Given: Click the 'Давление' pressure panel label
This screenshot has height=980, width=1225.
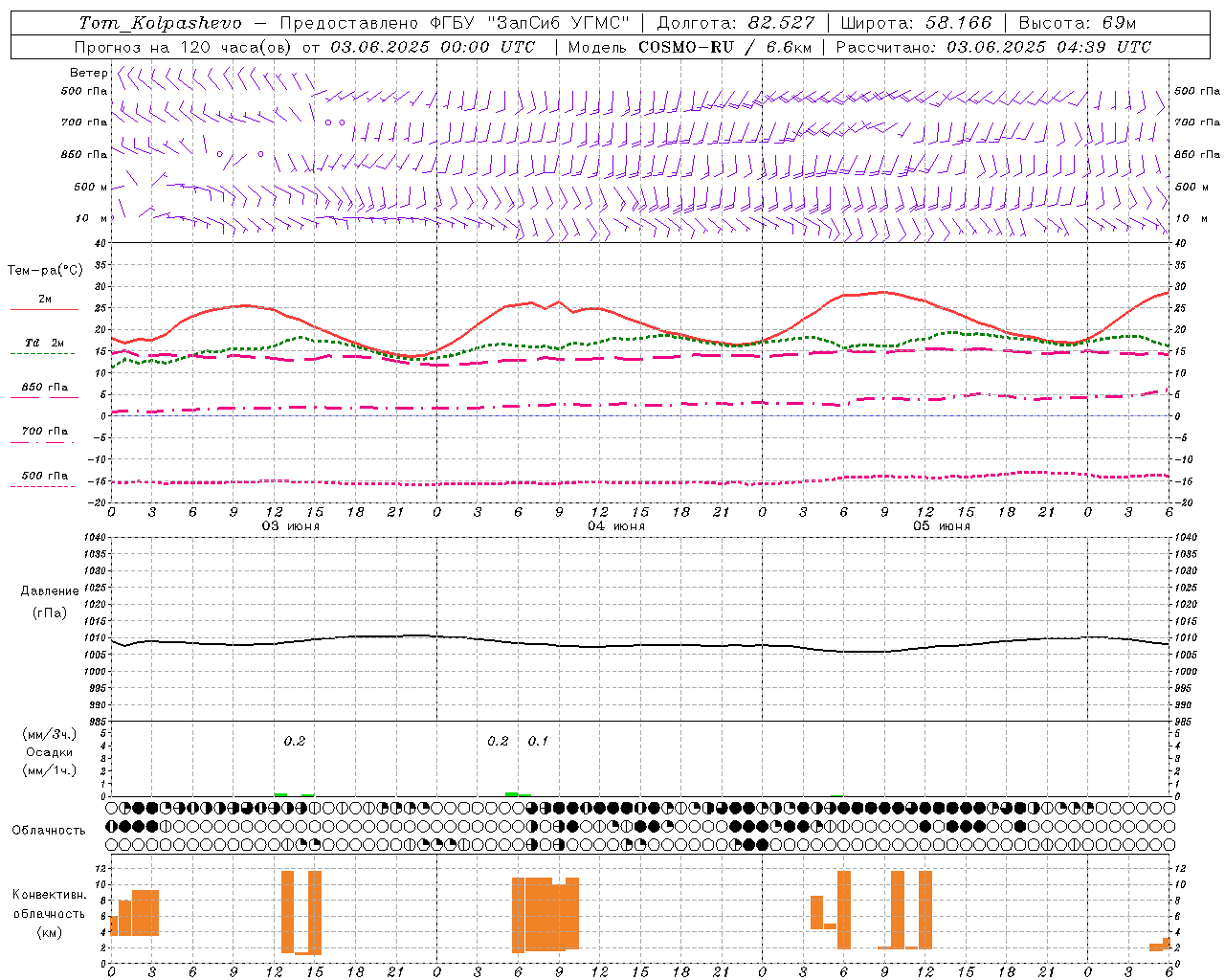Looking at the screenshot, I should (50, 591).
